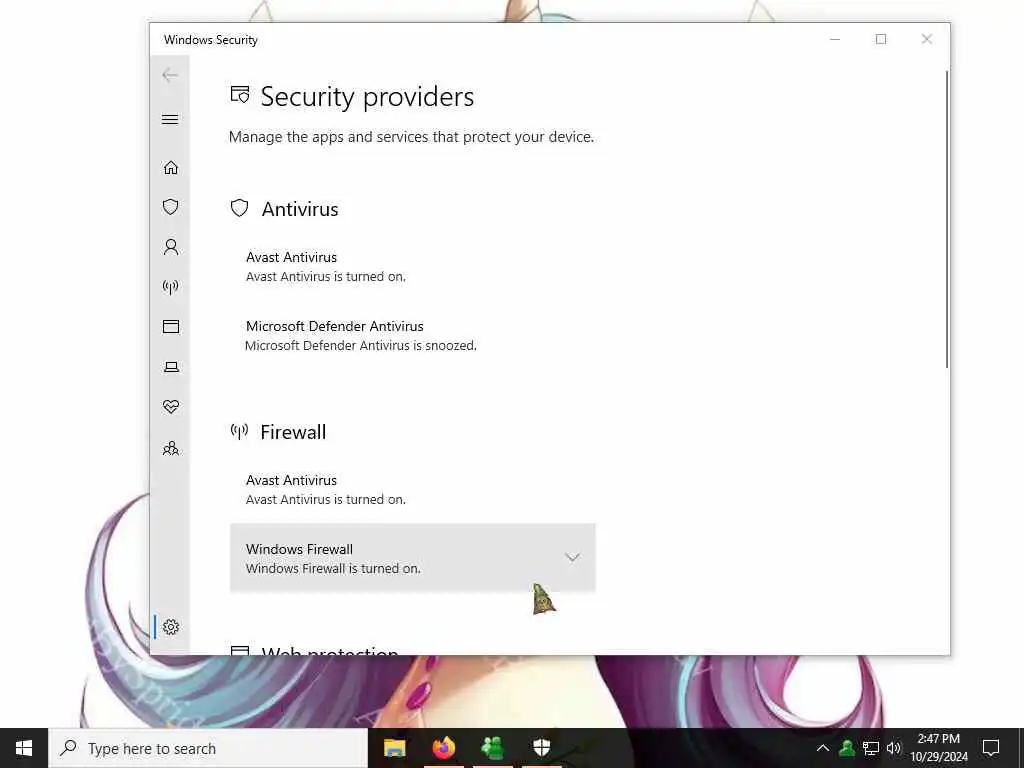Open network status tray icon
Viewport: 1024px width, 768px height.
pos(871,748)
